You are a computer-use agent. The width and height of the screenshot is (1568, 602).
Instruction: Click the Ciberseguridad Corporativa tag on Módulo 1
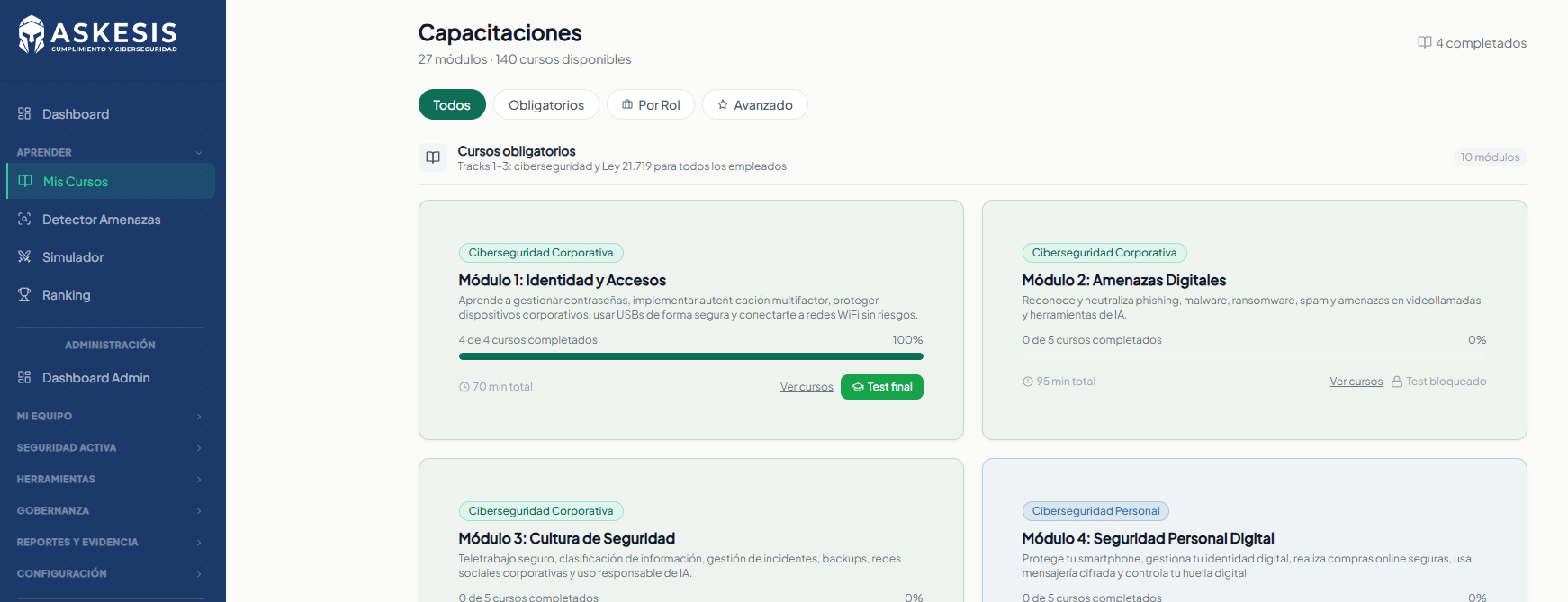541,253
